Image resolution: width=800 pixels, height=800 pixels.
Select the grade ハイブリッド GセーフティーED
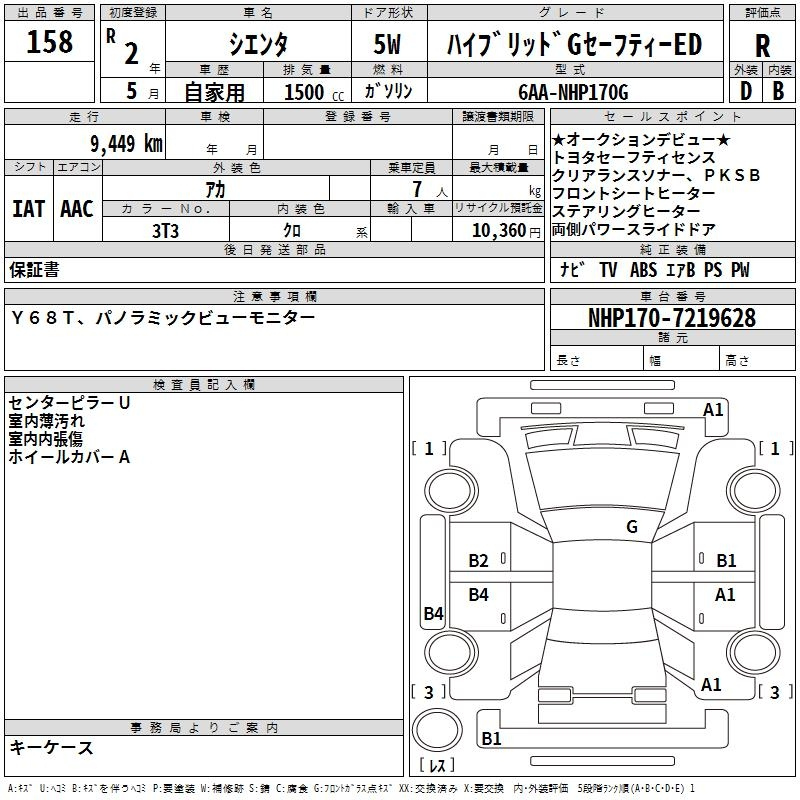[574, 44]
